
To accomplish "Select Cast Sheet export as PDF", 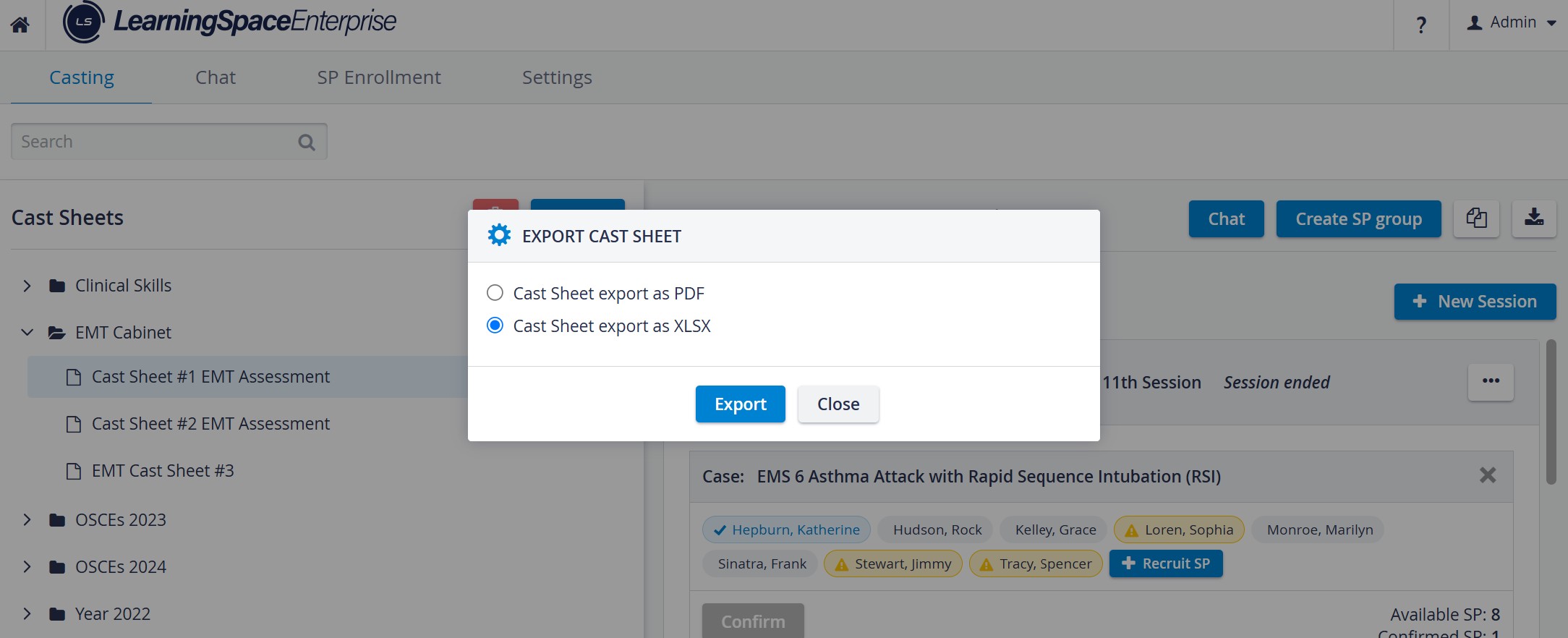I will (495, 293).
